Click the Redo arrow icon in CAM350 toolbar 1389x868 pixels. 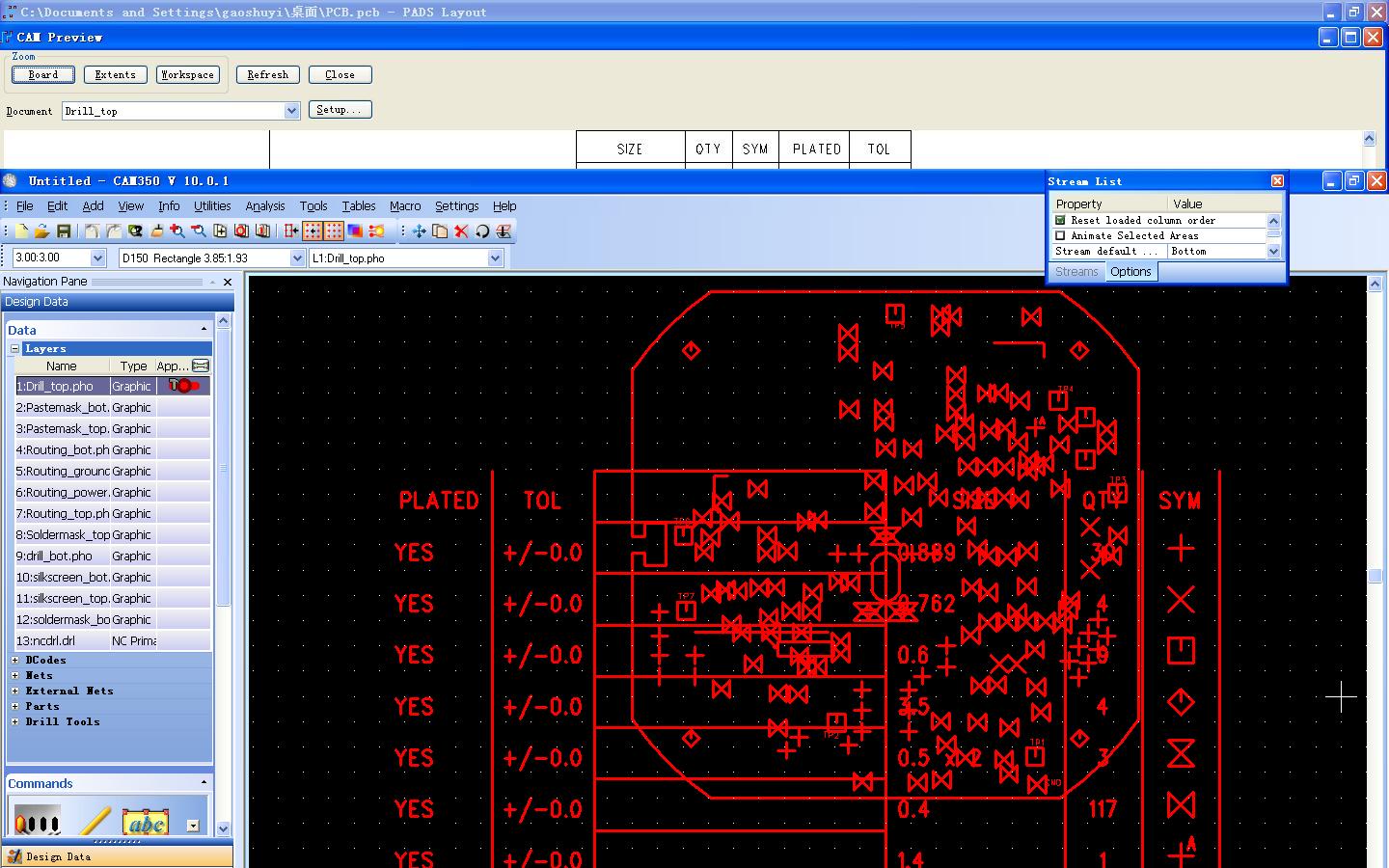tap(113, 231)
